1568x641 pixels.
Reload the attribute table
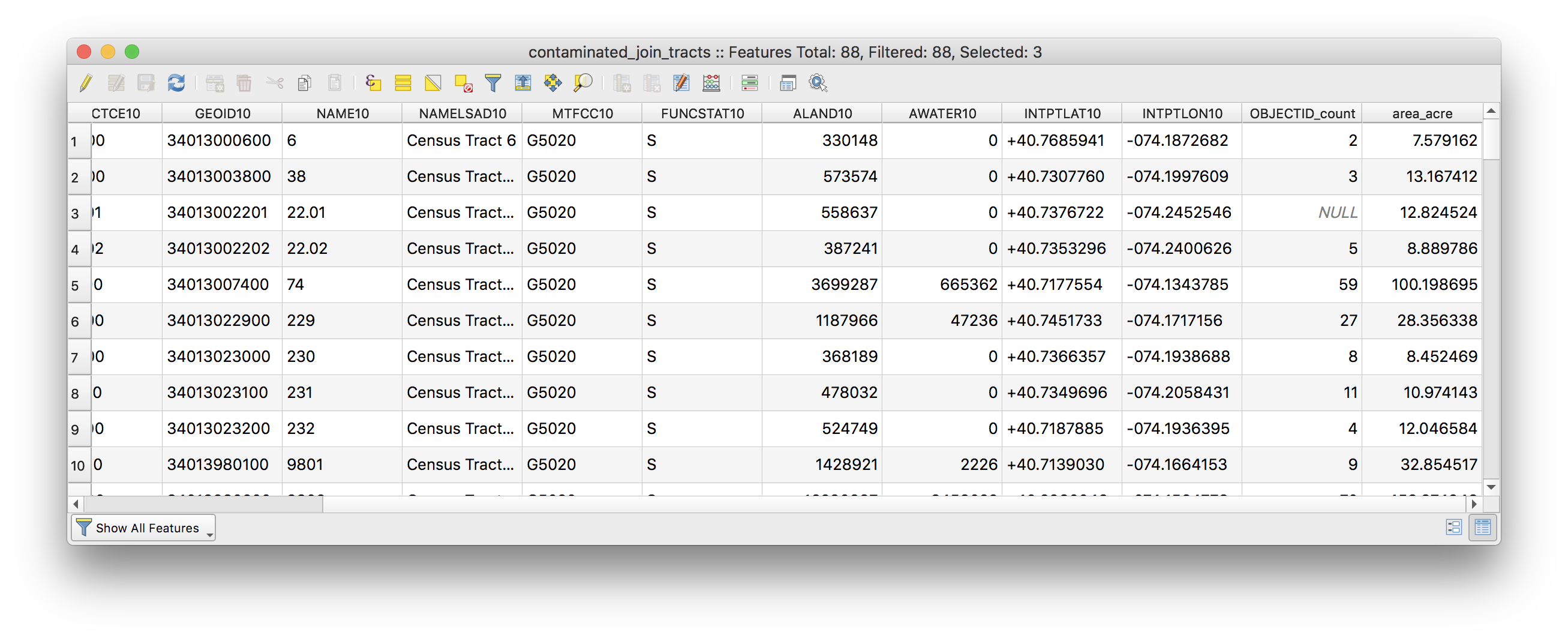coord(176,83)
